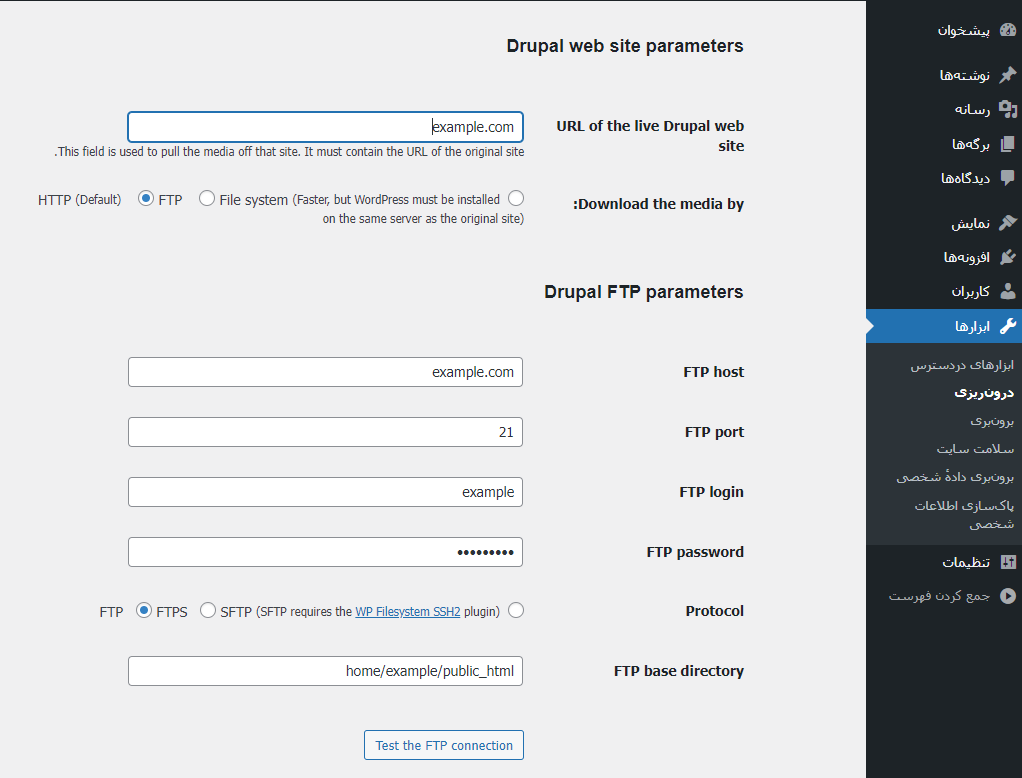
Task: Click the 'FTP port' label
Action: click(714, 432)
